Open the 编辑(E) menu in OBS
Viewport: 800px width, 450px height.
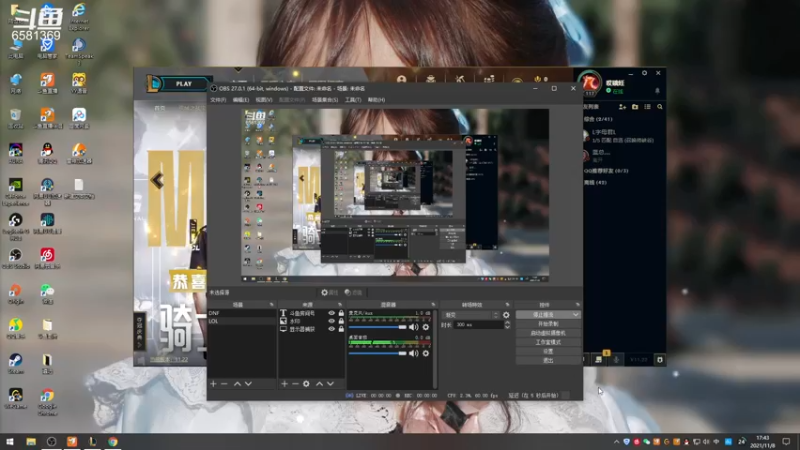tap(241, 100)
